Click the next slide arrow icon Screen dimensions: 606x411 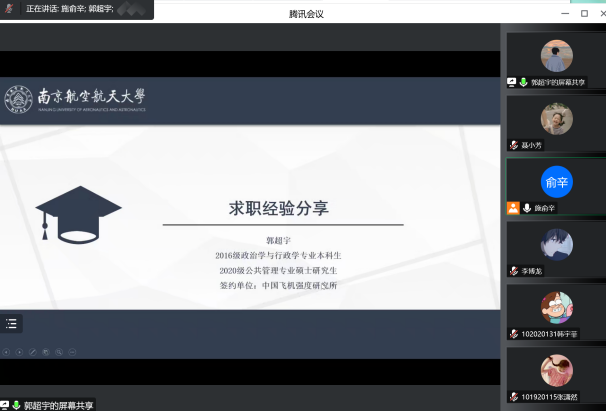(x=19, y=352)
